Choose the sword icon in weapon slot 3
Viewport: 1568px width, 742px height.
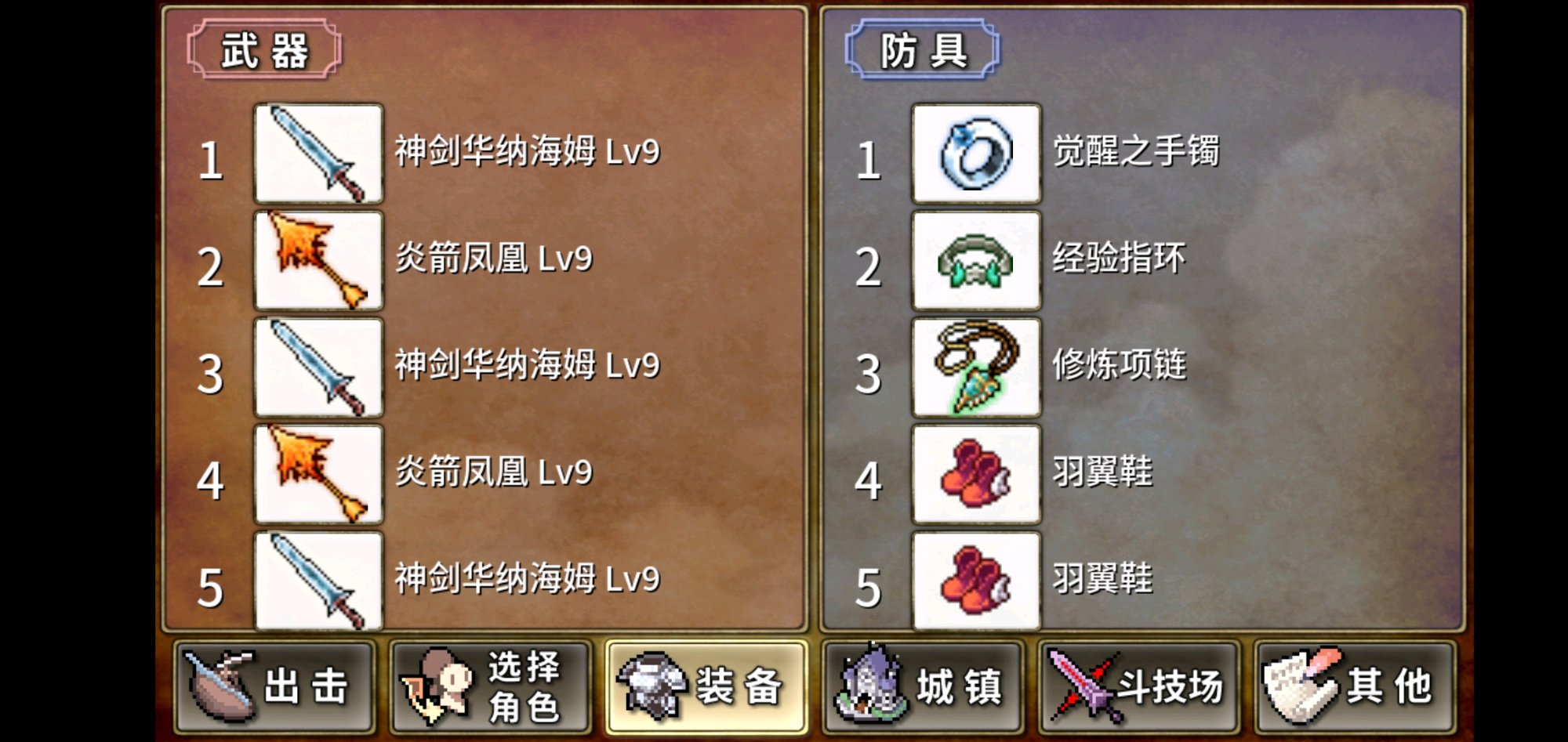coord(318,367)
